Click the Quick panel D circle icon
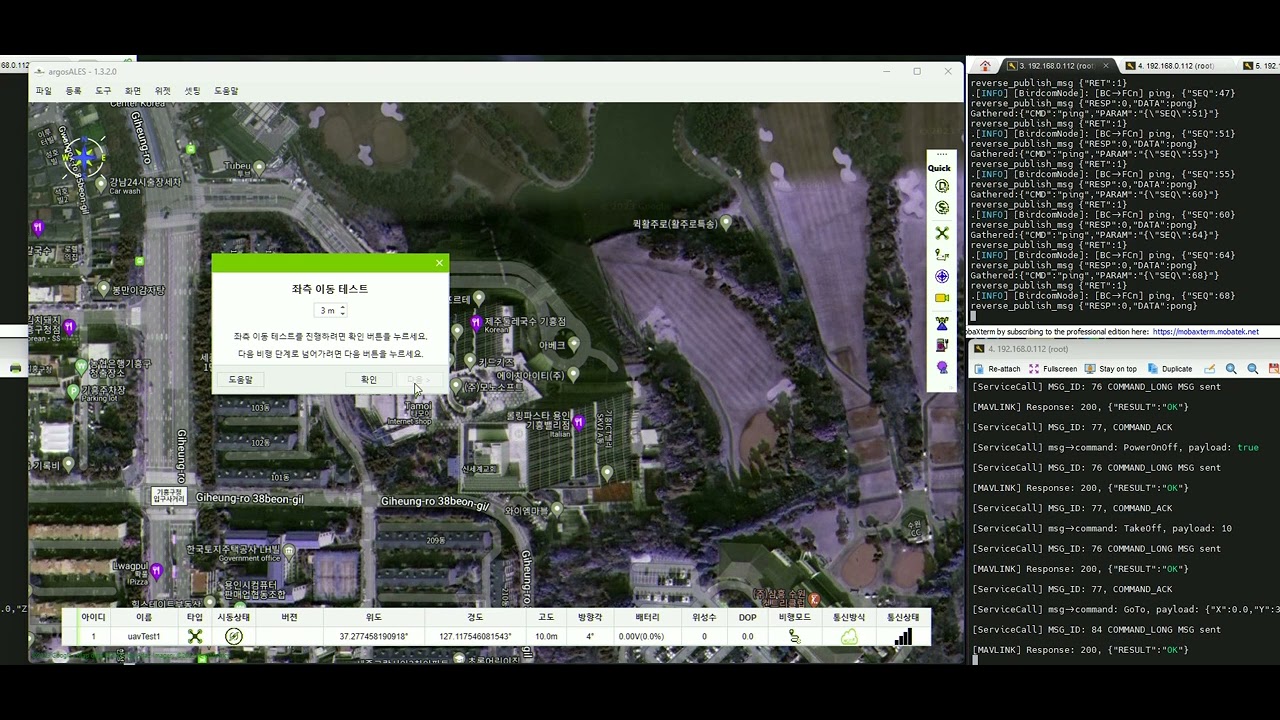 coord(941,186)
